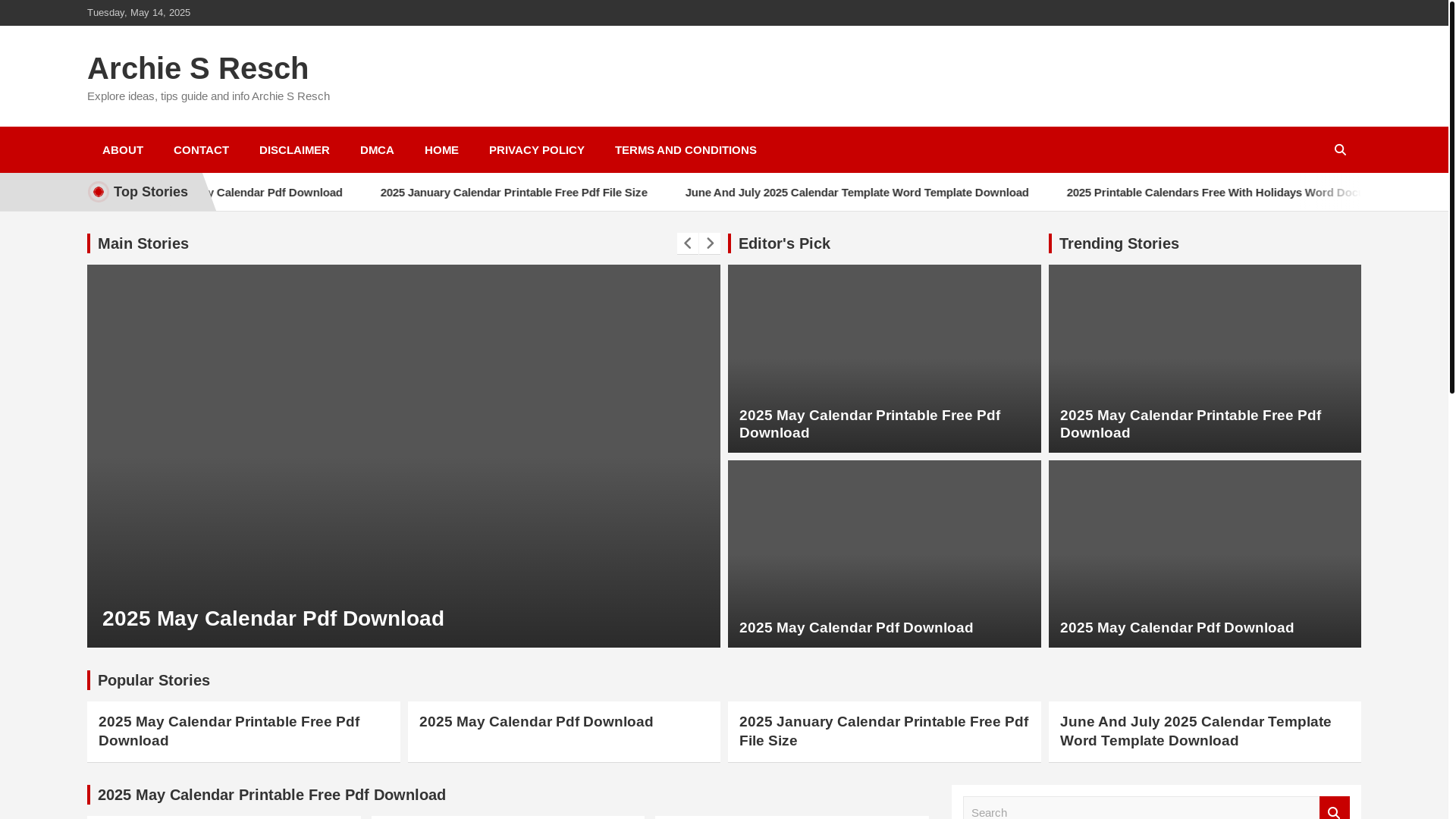Open the CONTACT menu item
Viewport: 1456px width, 819px height.
[x=201, y=150]
